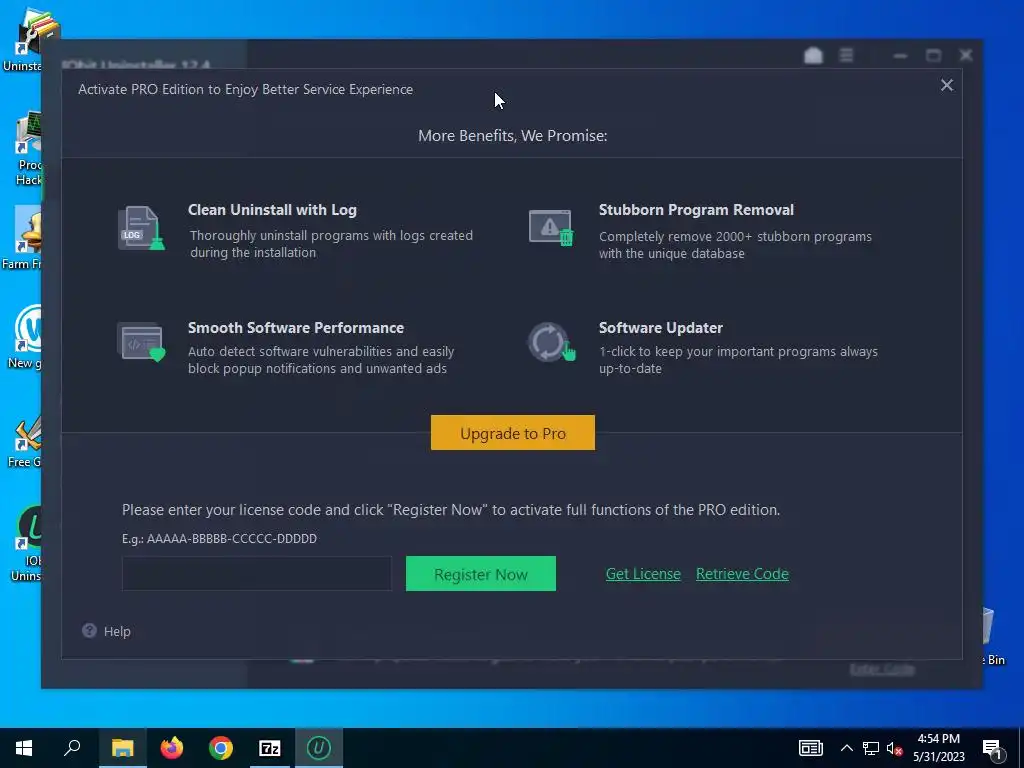
Task: Select the Clean Uninstall with Log heading
Action: point(272,210)
